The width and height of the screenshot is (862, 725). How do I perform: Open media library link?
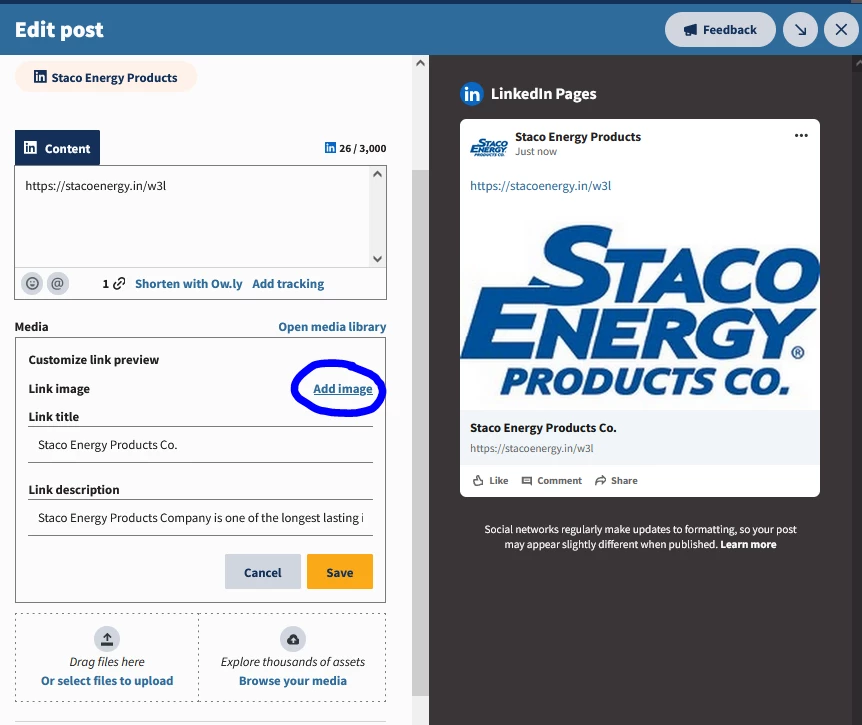pos(332,326)
